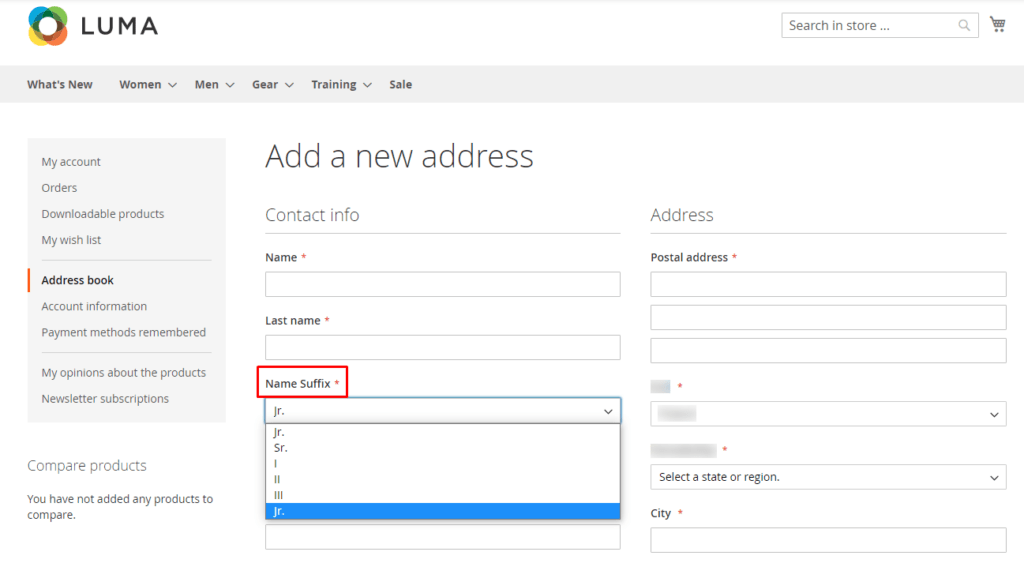Open My account in sidebar
The width and height of the screenshot is (1024, 563).
tap(71, 162)
